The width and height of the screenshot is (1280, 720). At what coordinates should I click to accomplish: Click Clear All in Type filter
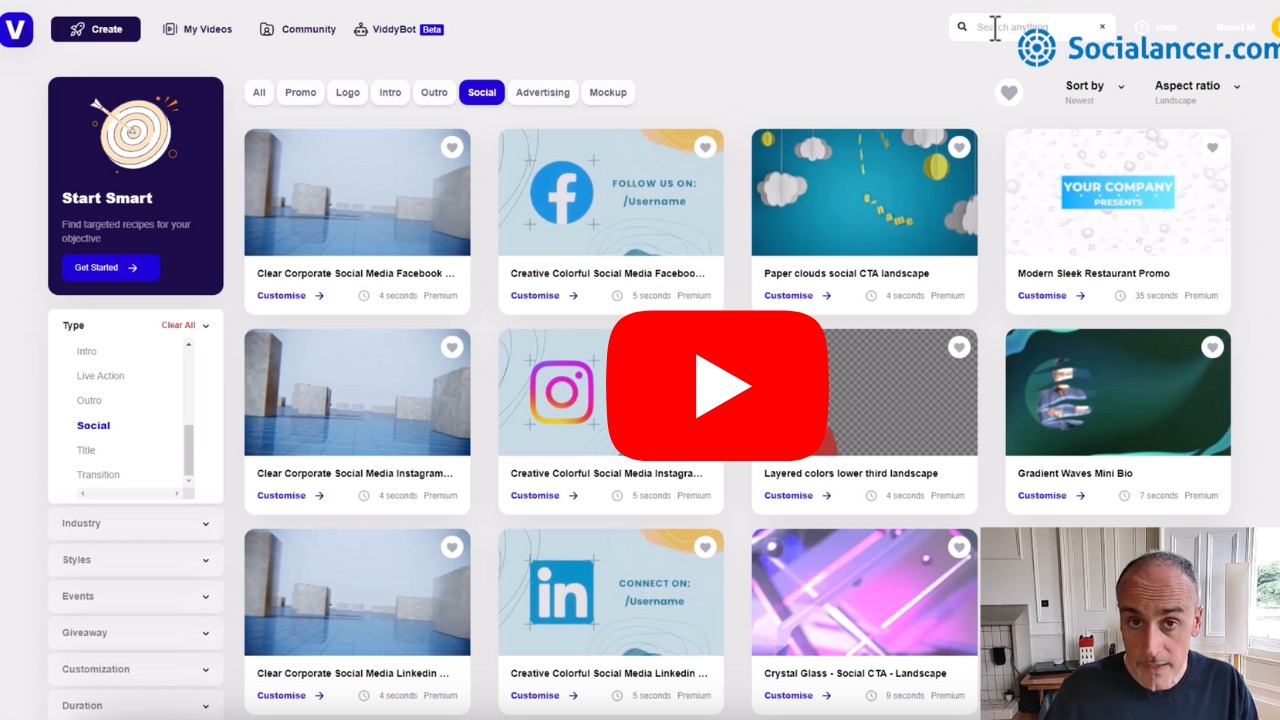coord(179,325)
